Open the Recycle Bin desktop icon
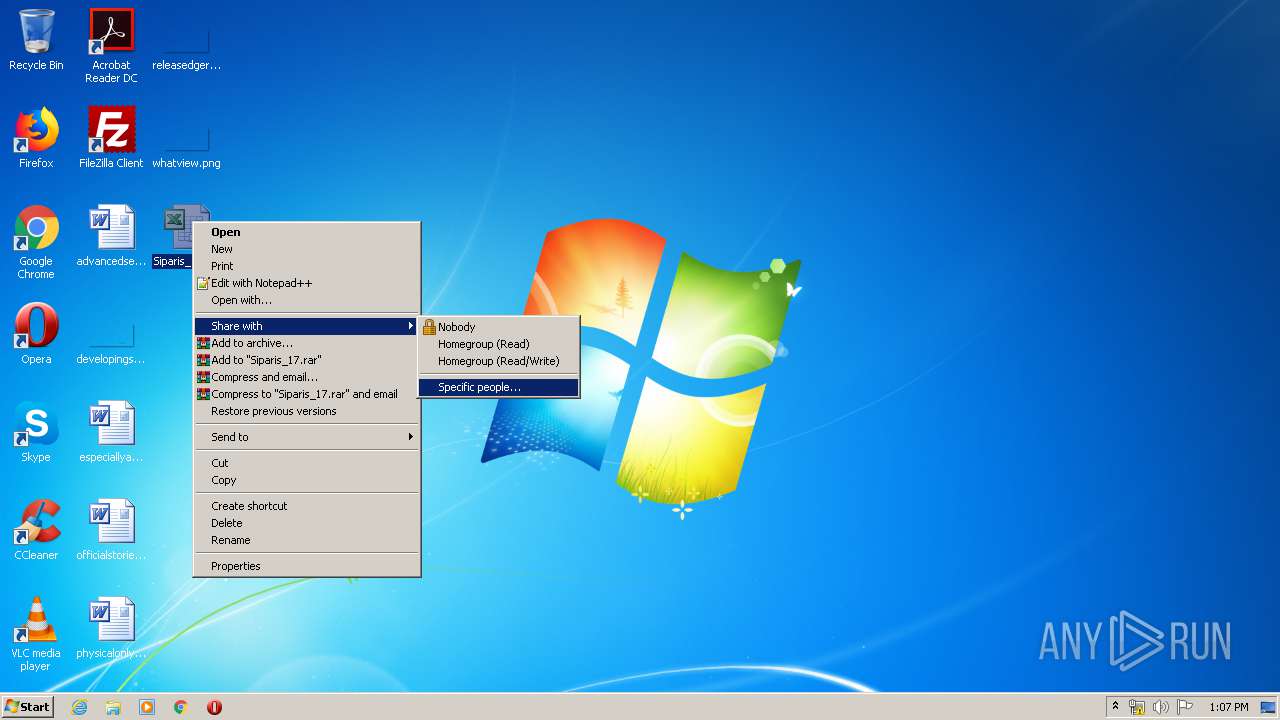Viewport: 1280px width, 720px height. (x=36, y=41)
